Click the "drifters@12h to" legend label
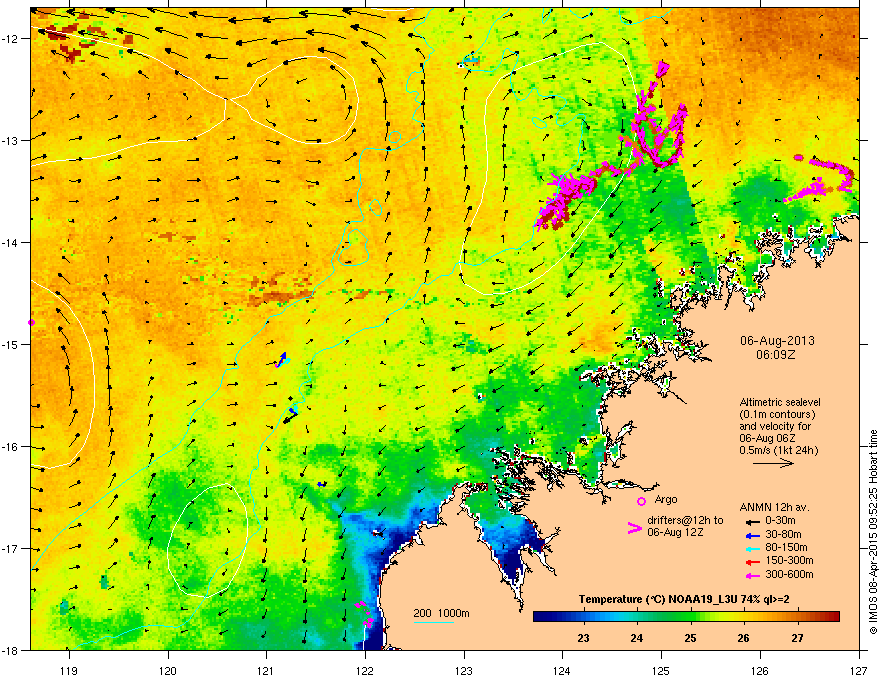The height and width of the screenshot is (680, 880). click(x=685, y=521)
